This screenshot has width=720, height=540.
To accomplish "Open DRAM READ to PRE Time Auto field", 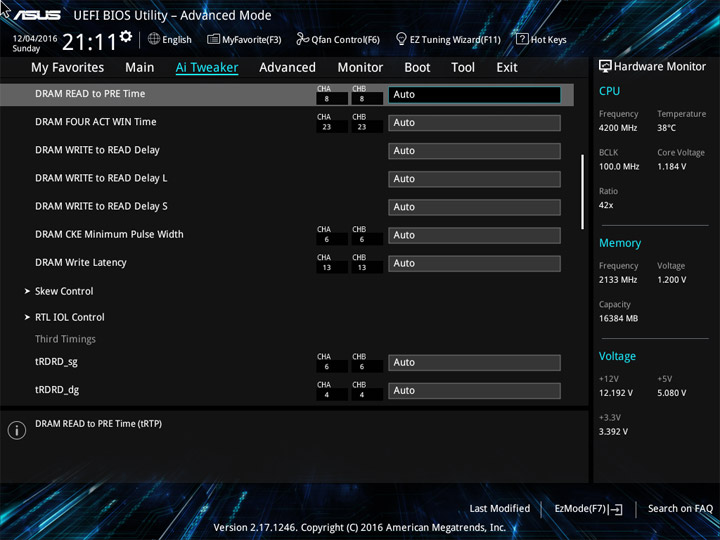I will pos(474,95).
